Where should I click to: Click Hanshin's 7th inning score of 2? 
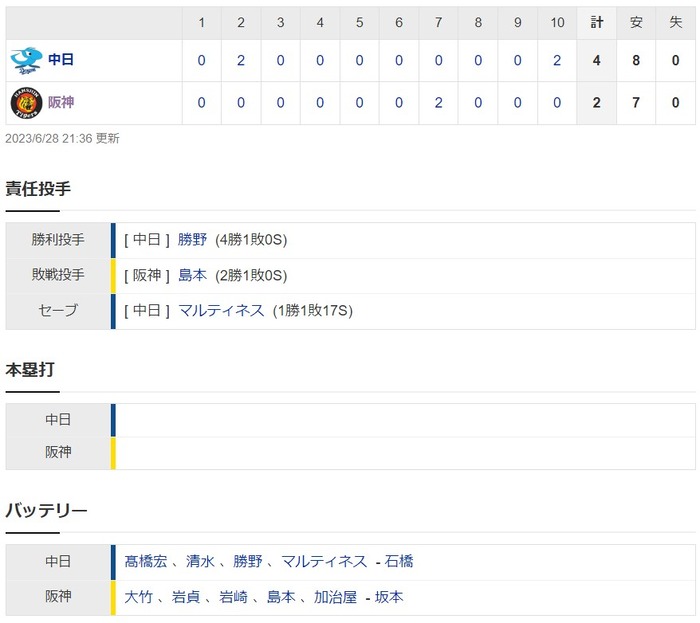click(x=438, y=102)
